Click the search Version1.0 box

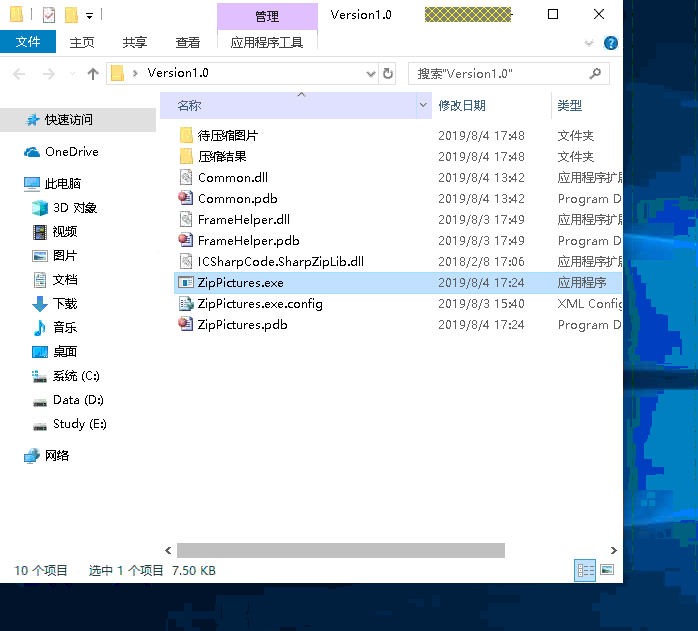[509, 73]
